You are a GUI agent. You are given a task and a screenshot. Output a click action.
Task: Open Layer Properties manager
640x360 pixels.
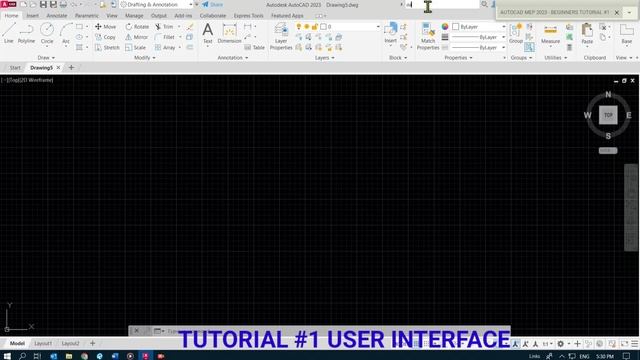281,36
